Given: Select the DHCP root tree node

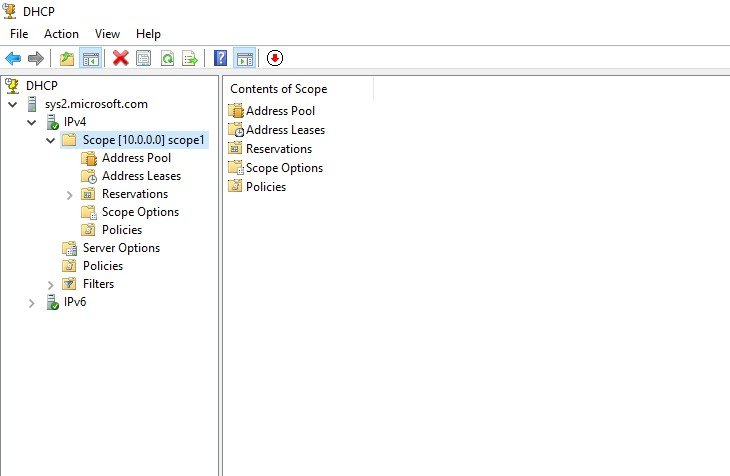Looking at the screenshot, I should tap(42, 86).
